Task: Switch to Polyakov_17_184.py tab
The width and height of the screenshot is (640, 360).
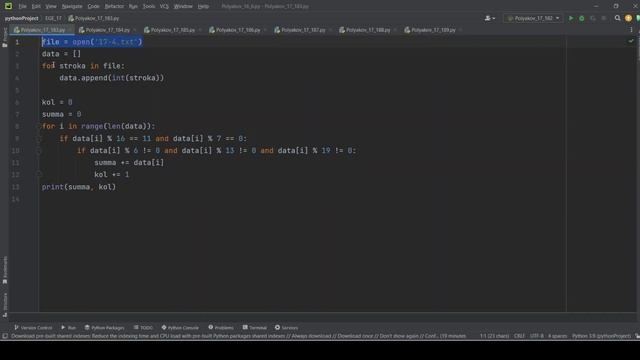Action: click(107, 30)
